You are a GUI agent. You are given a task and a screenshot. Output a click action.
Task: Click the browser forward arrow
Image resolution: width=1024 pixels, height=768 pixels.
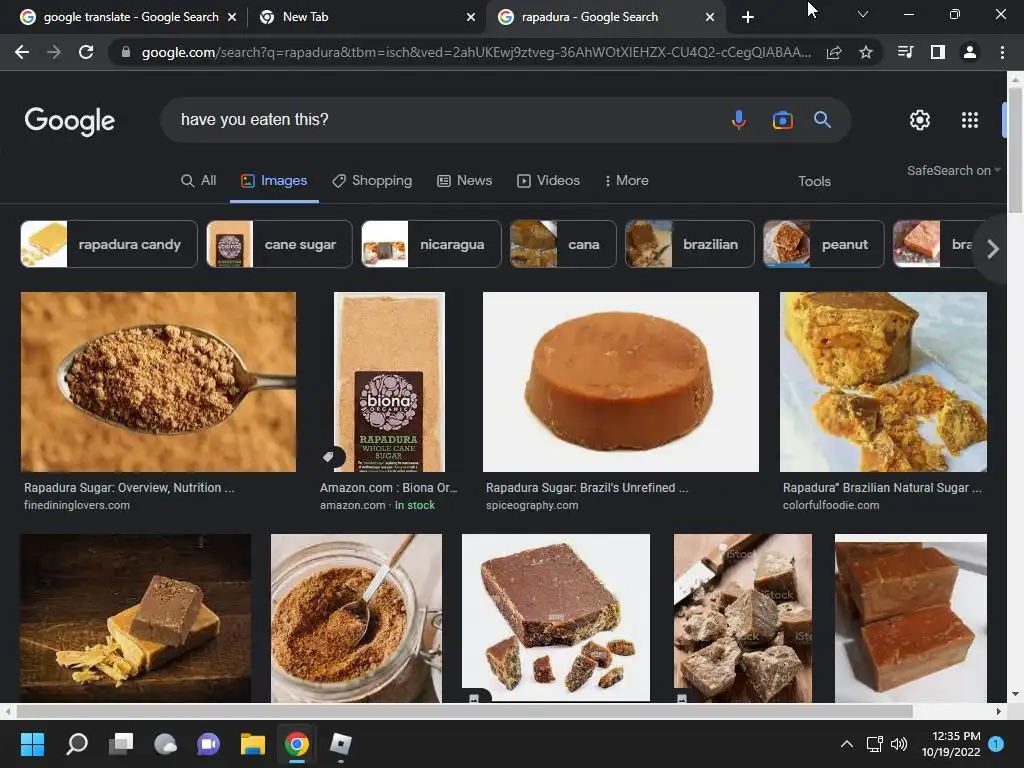tap(54, 52)
